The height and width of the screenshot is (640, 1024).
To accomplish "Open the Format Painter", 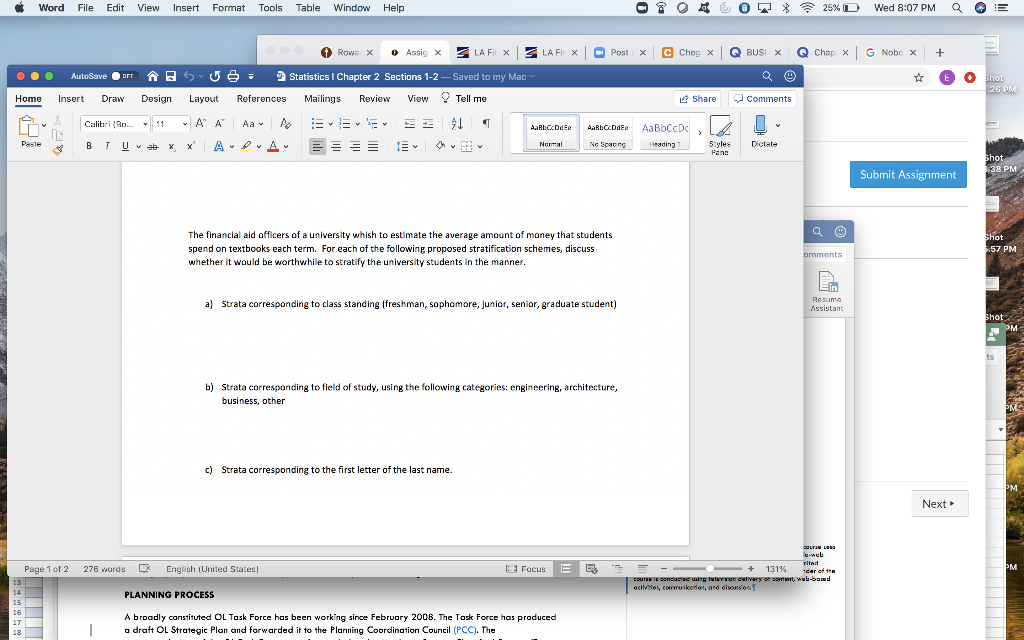I will pos(57,150).
